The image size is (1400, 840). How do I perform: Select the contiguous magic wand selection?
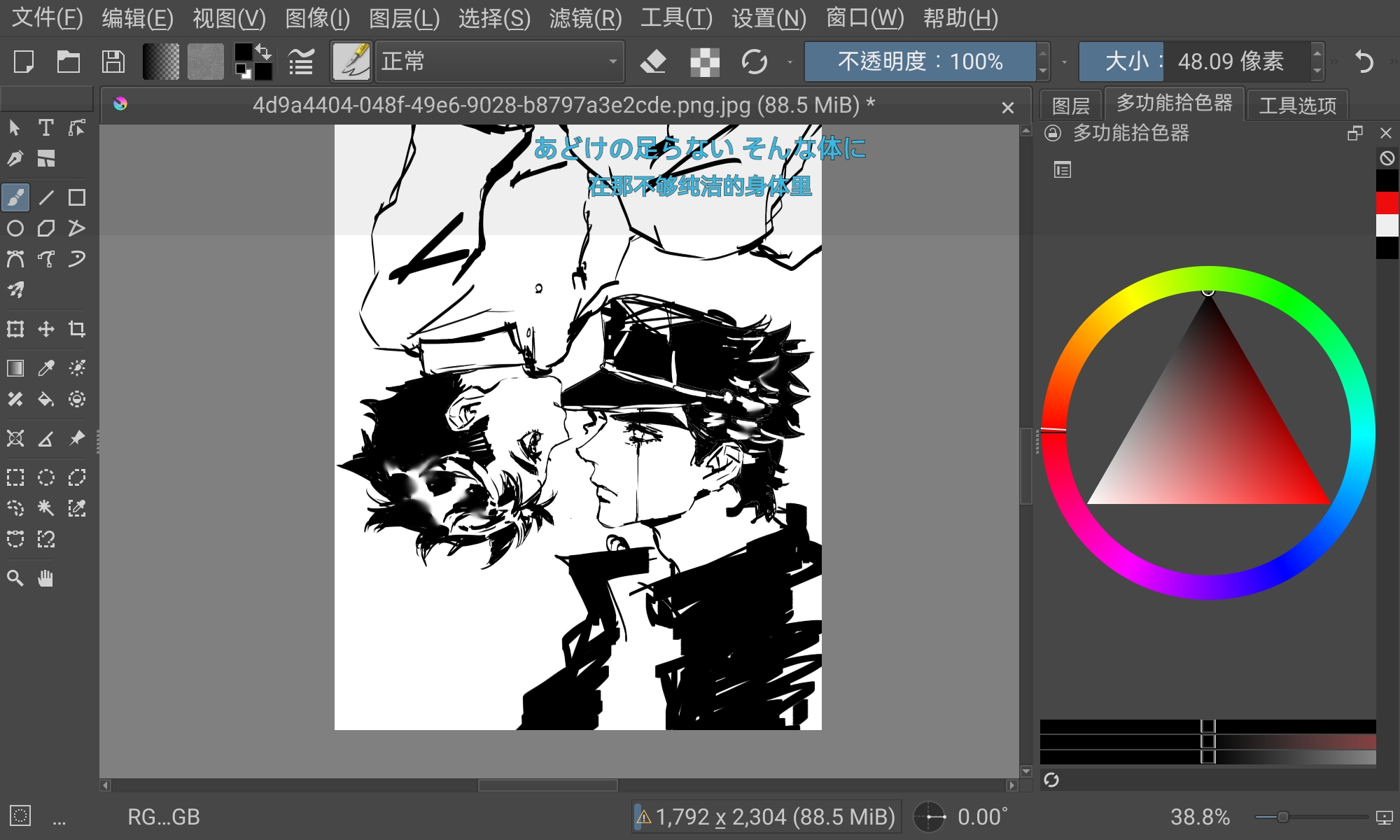point(45,508)
